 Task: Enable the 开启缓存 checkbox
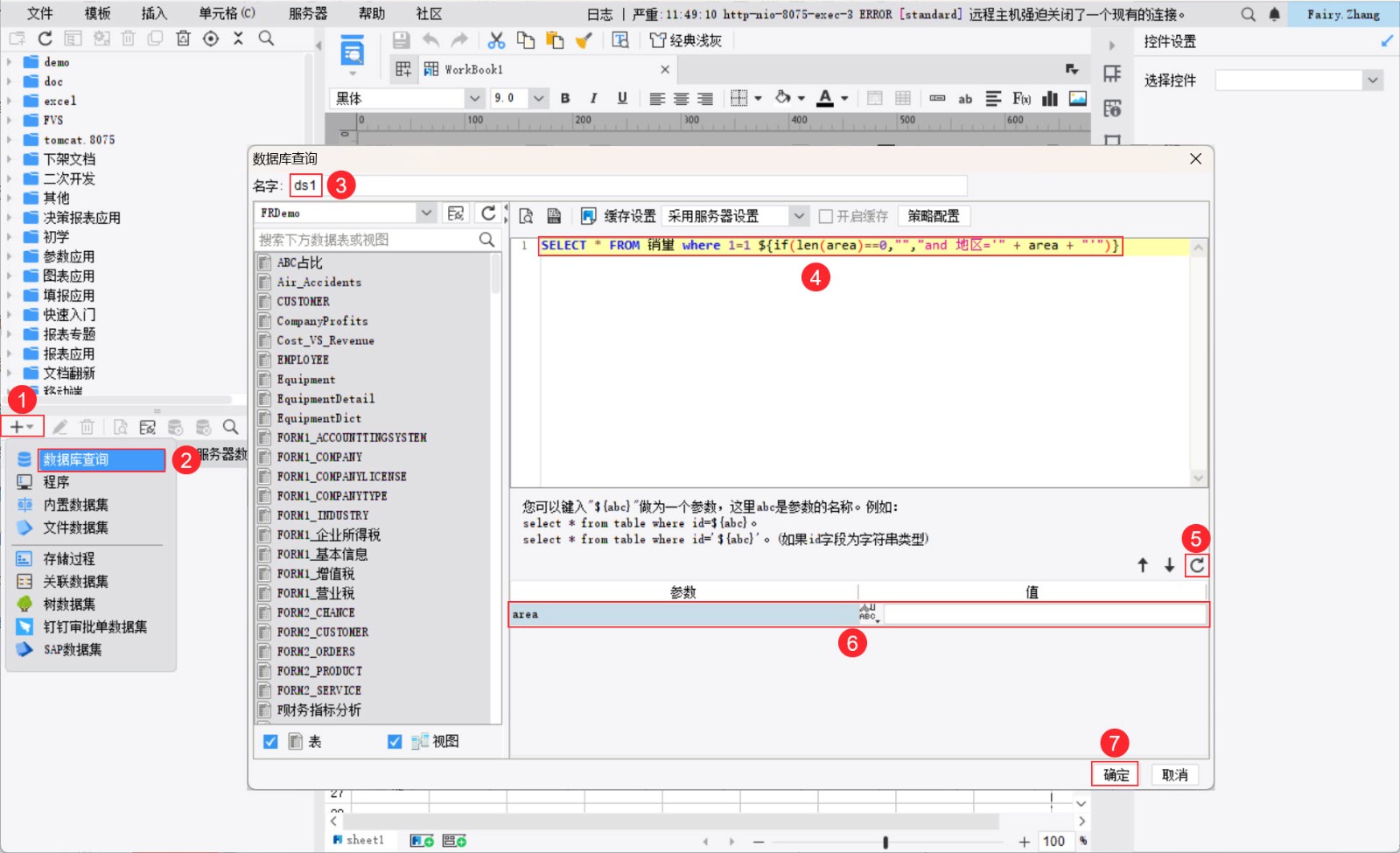pos(825,216)
